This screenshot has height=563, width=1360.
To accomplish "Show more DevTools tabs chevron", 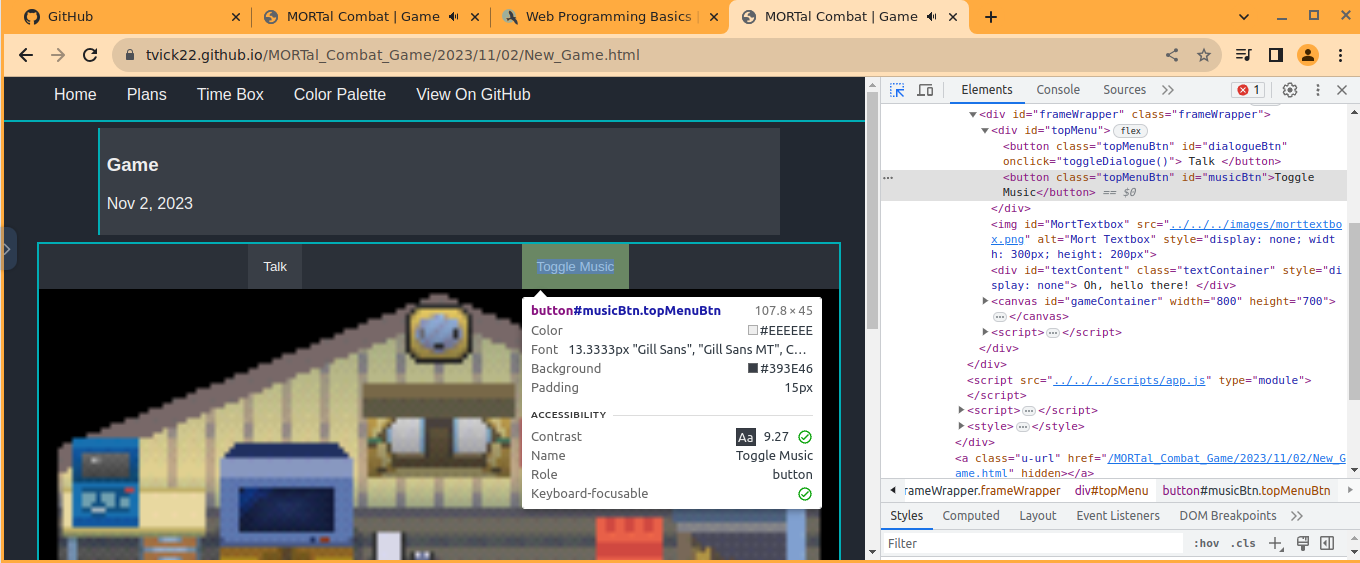I will pos(1167,90).
